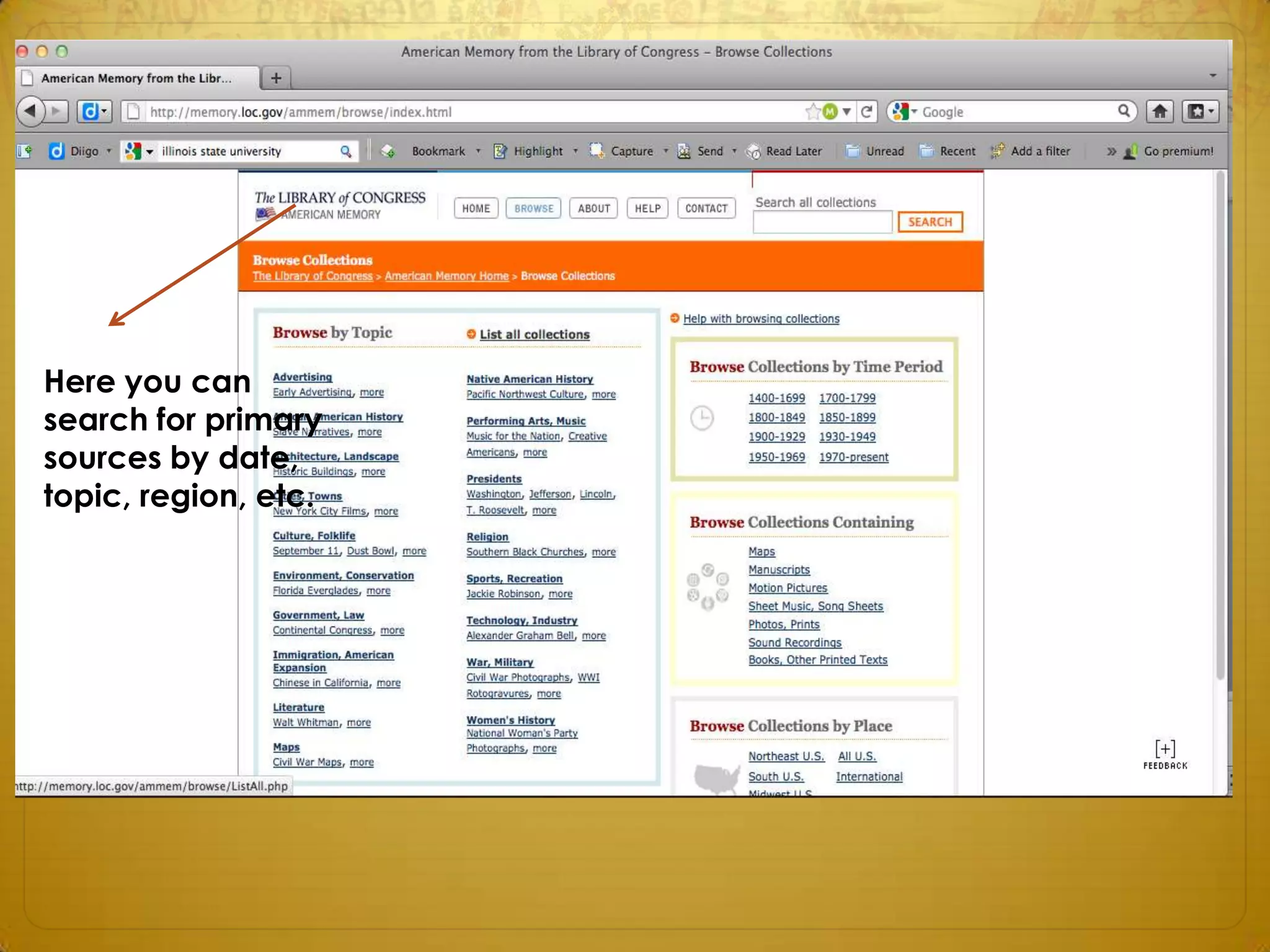Open the Northeast U.S. place link
Image resolution: width=1270 pixels, height=952 pixels.
coord(786,756)
